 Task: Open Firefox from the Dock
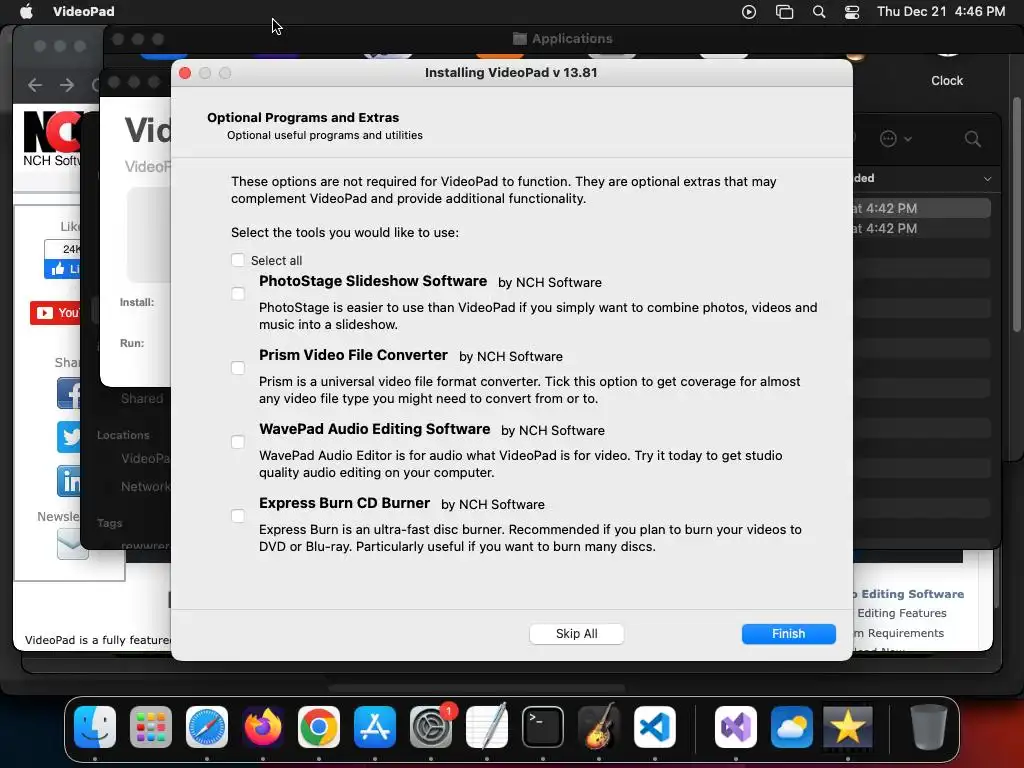tap(263, 727)
